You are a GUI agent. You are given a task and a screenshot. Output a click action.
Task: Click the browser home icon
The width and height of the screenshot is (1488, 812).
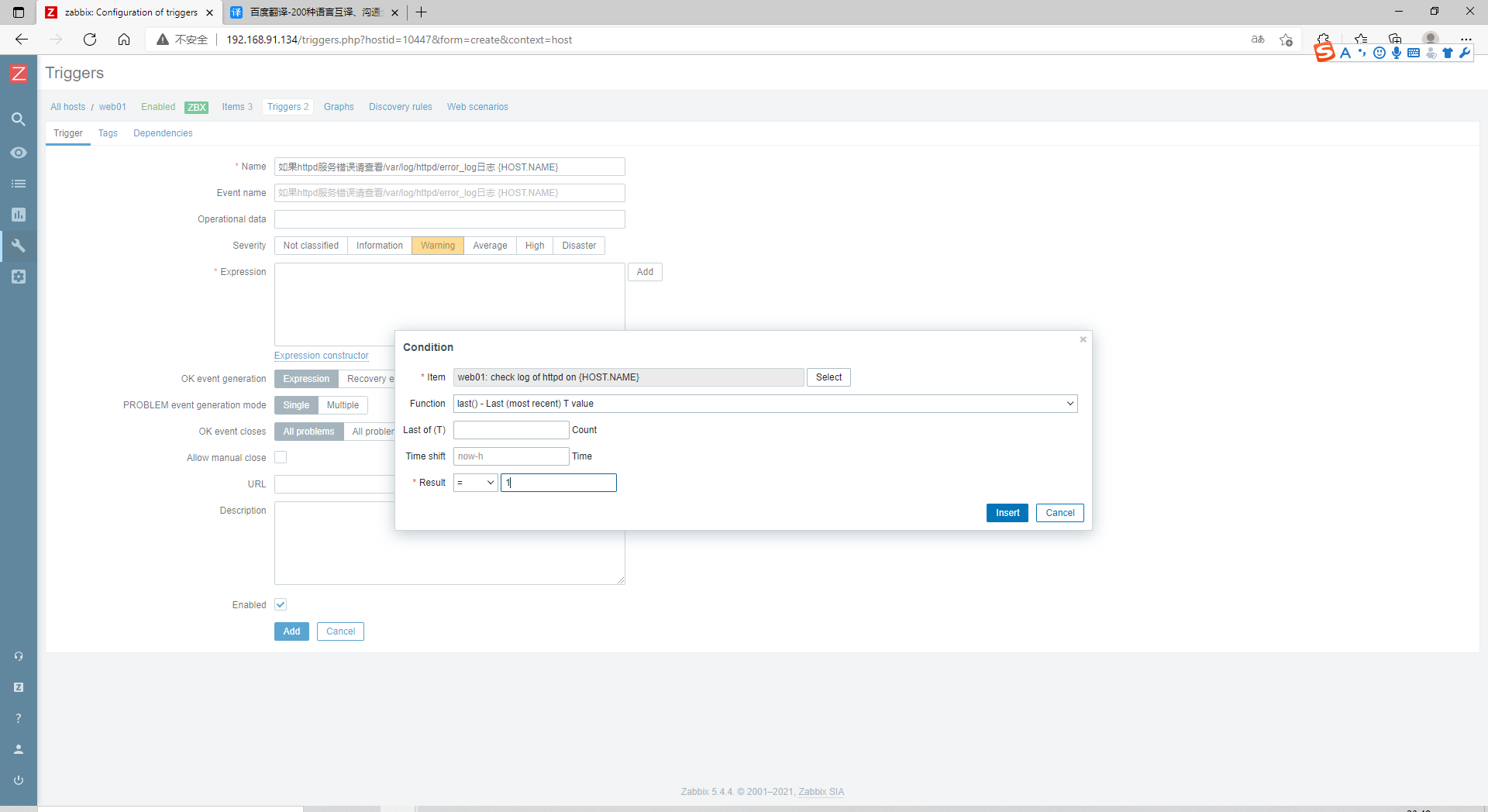pos(124,40)
